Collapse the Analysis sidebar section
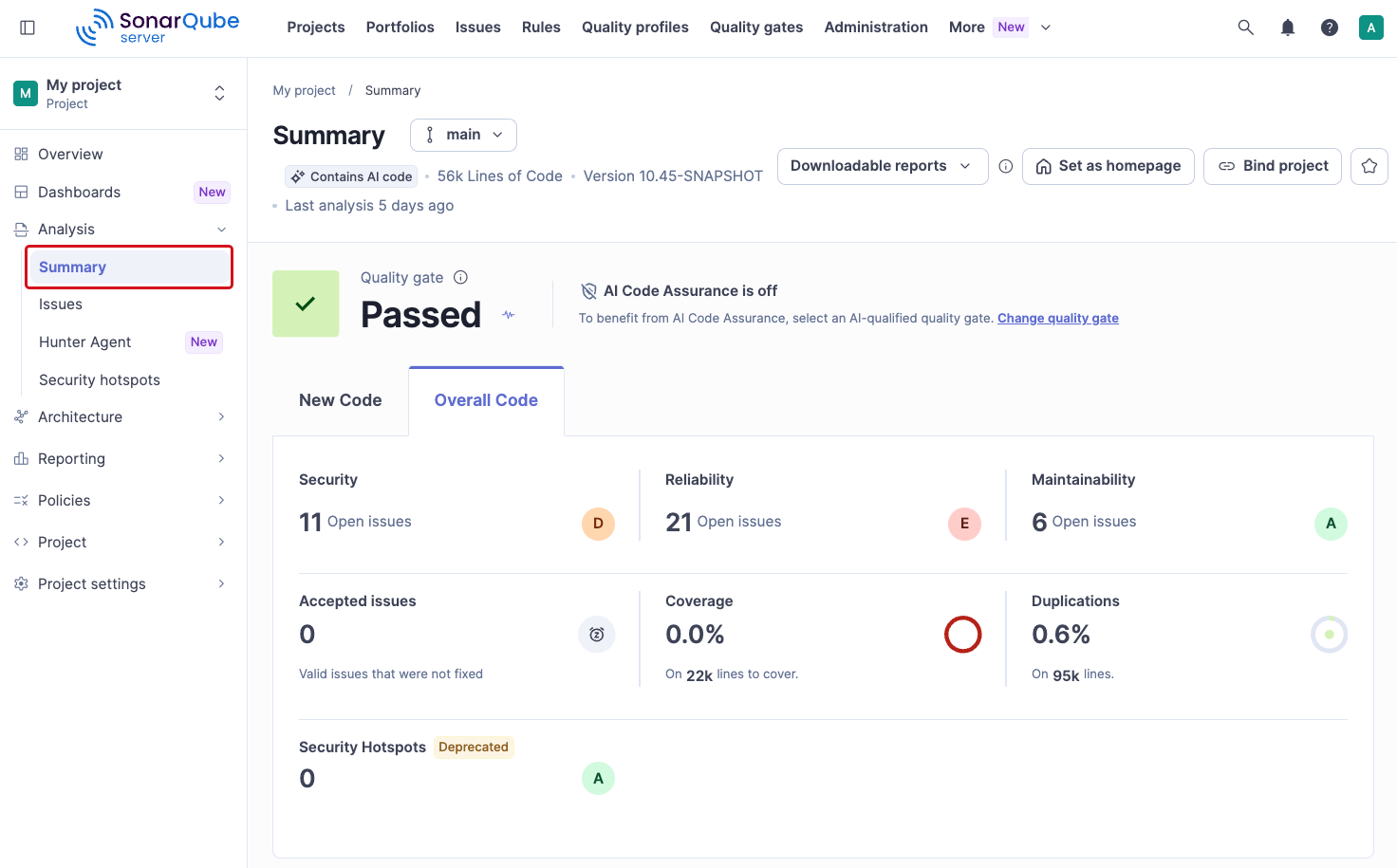Image resolution: width=1397 pixels, height=868 pixels. (123, 230)
